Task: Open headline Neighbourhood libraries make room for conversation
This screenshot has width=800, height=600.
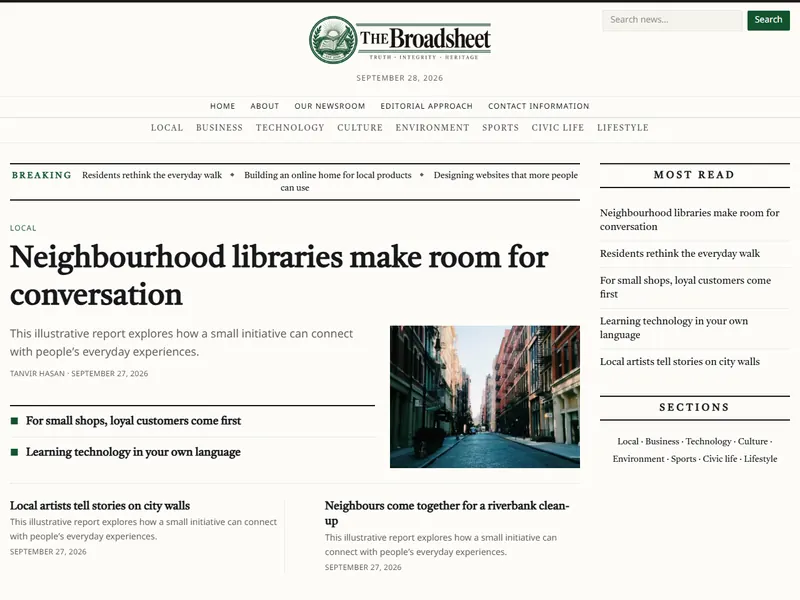Action: tap(279, 276)
